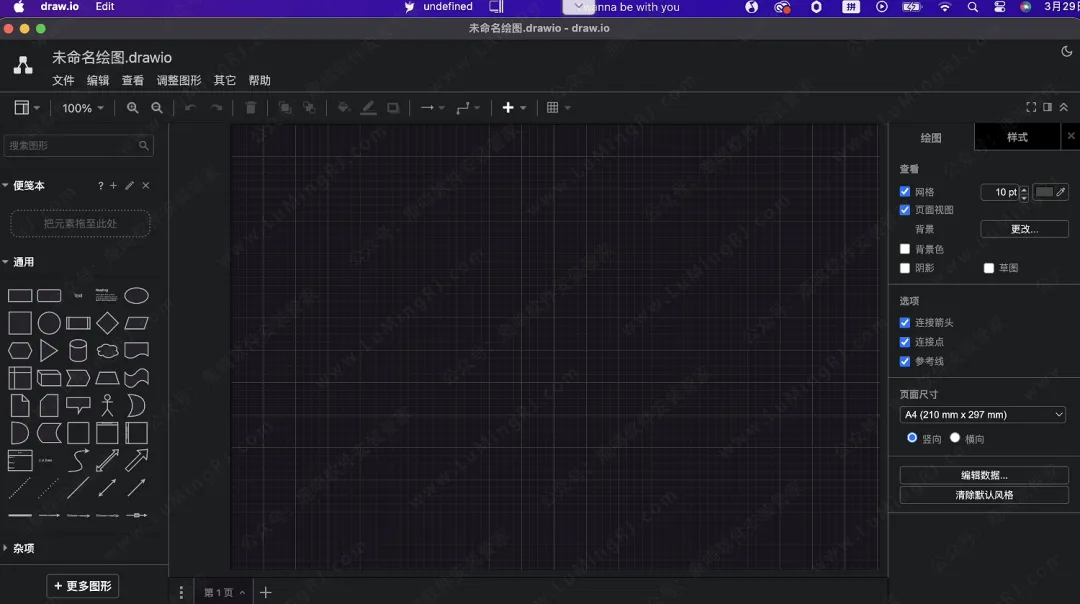The height and width of the screenshot is (604, 1080).
Task: Select the ellipse shape in 通用 palette
Action: click(136, 296)
